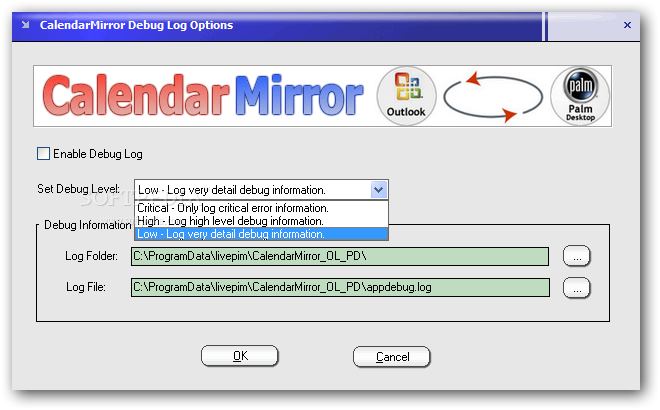Click the Log Folder input field
This screenshot has height=410, width=660.
pyautogui.click(x=340, y=256)
